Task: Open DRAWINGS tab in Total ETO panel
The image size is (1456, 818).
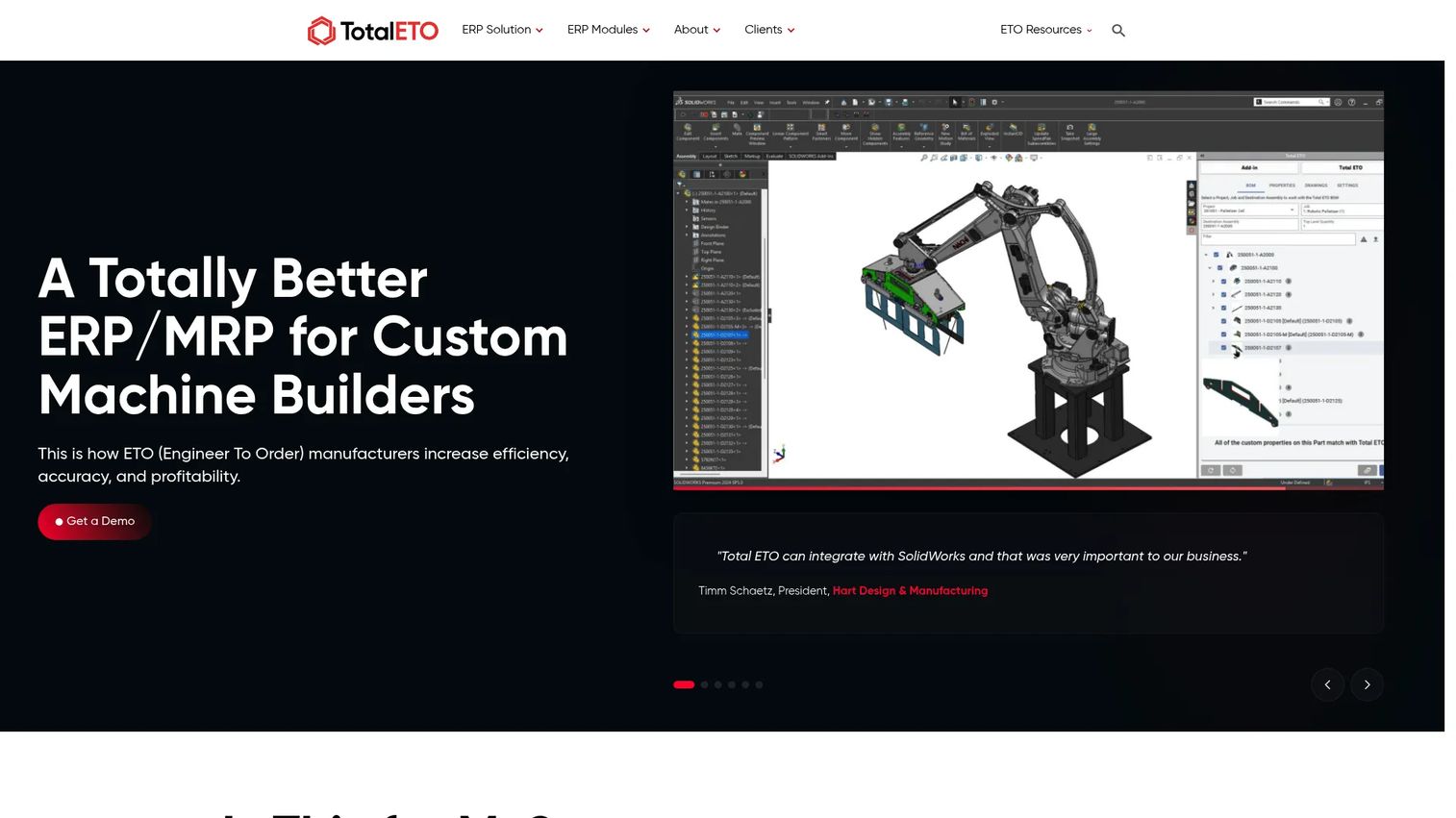Action: [x=1316, y=186]
